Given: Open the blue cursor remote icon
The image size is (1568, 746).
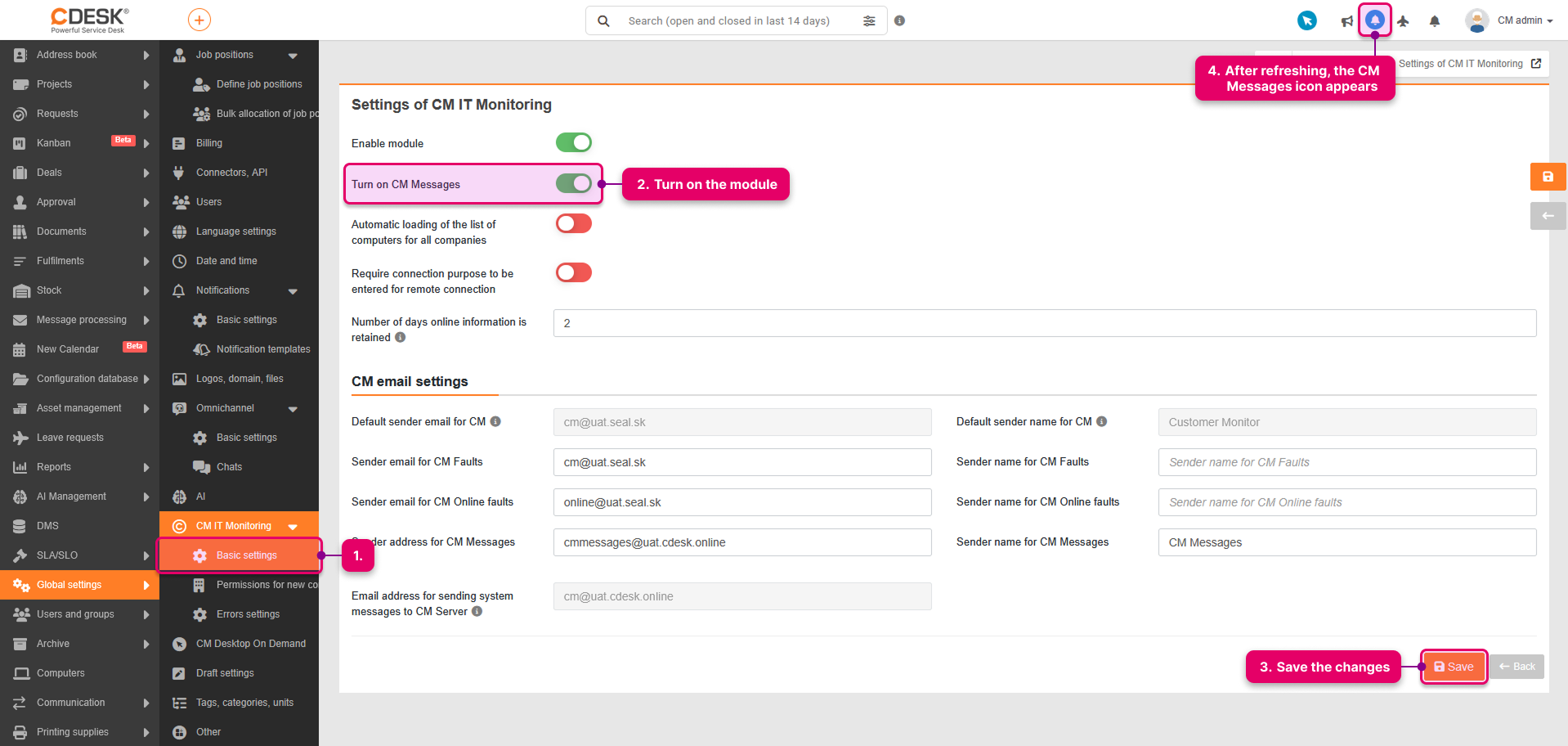Looking at the screenshot, I should click(x=1307, y=20).
